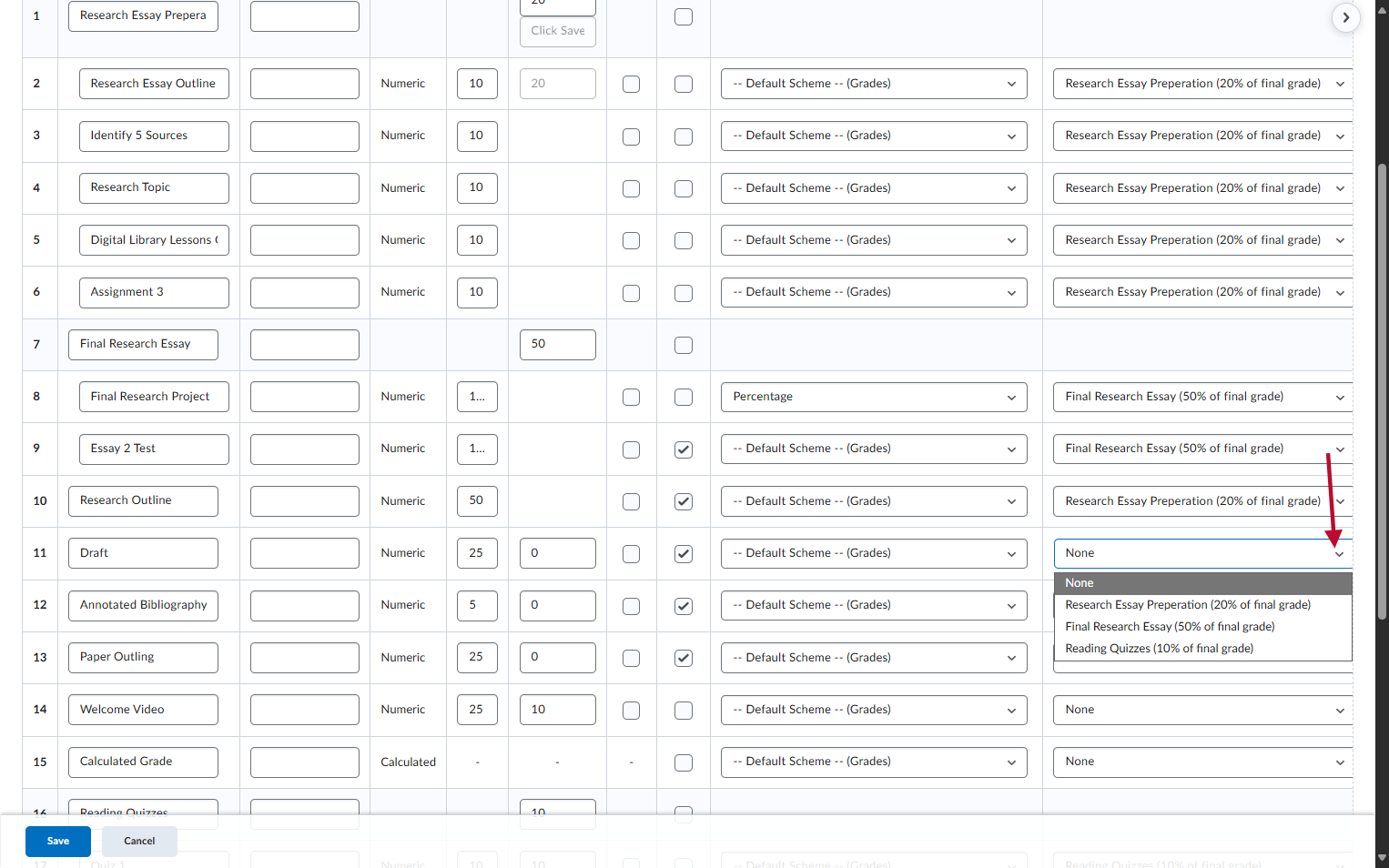Choose None option in open dropdown list
Viewport: 1389px width, 868px height.
point(1202,583)
